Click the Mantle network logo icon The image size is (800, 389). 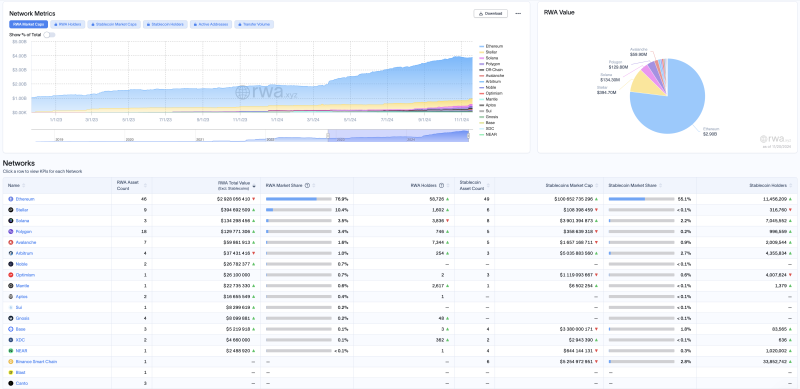[11, 286]
